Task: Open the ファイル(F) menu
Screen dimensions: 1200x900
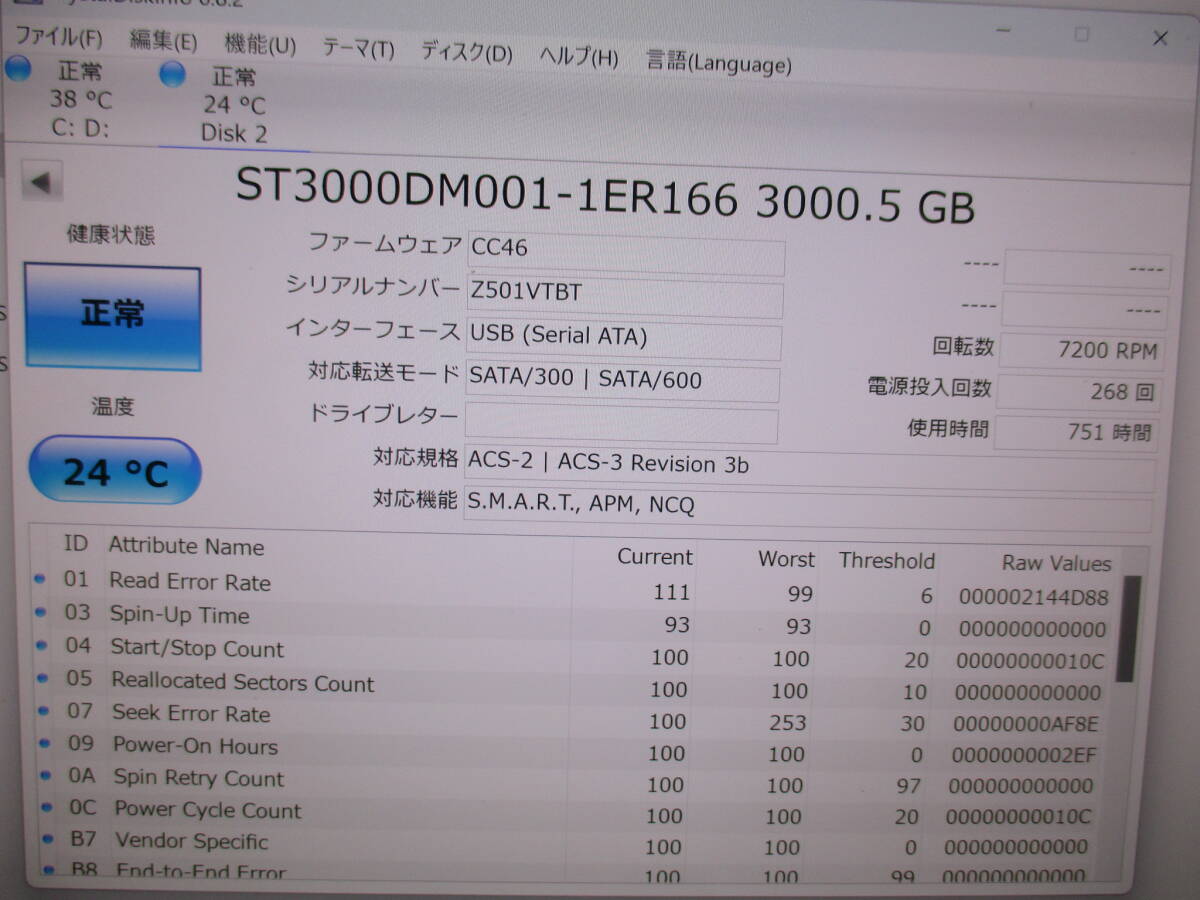Action: coord(58,39)
